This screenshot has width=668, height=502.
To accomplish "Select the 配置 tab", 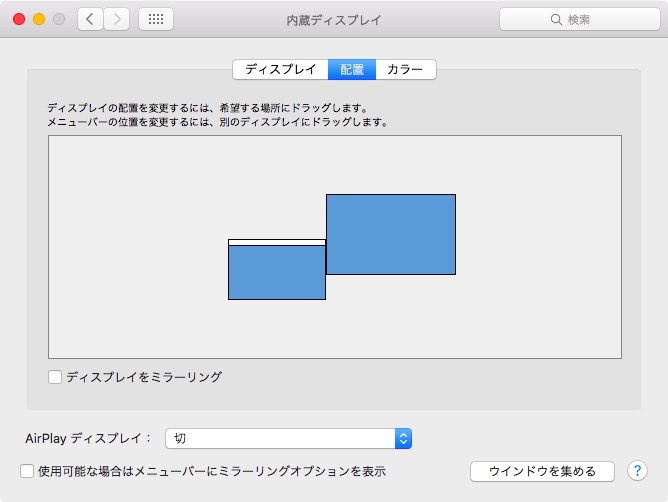I will click(x=352, y=70).
